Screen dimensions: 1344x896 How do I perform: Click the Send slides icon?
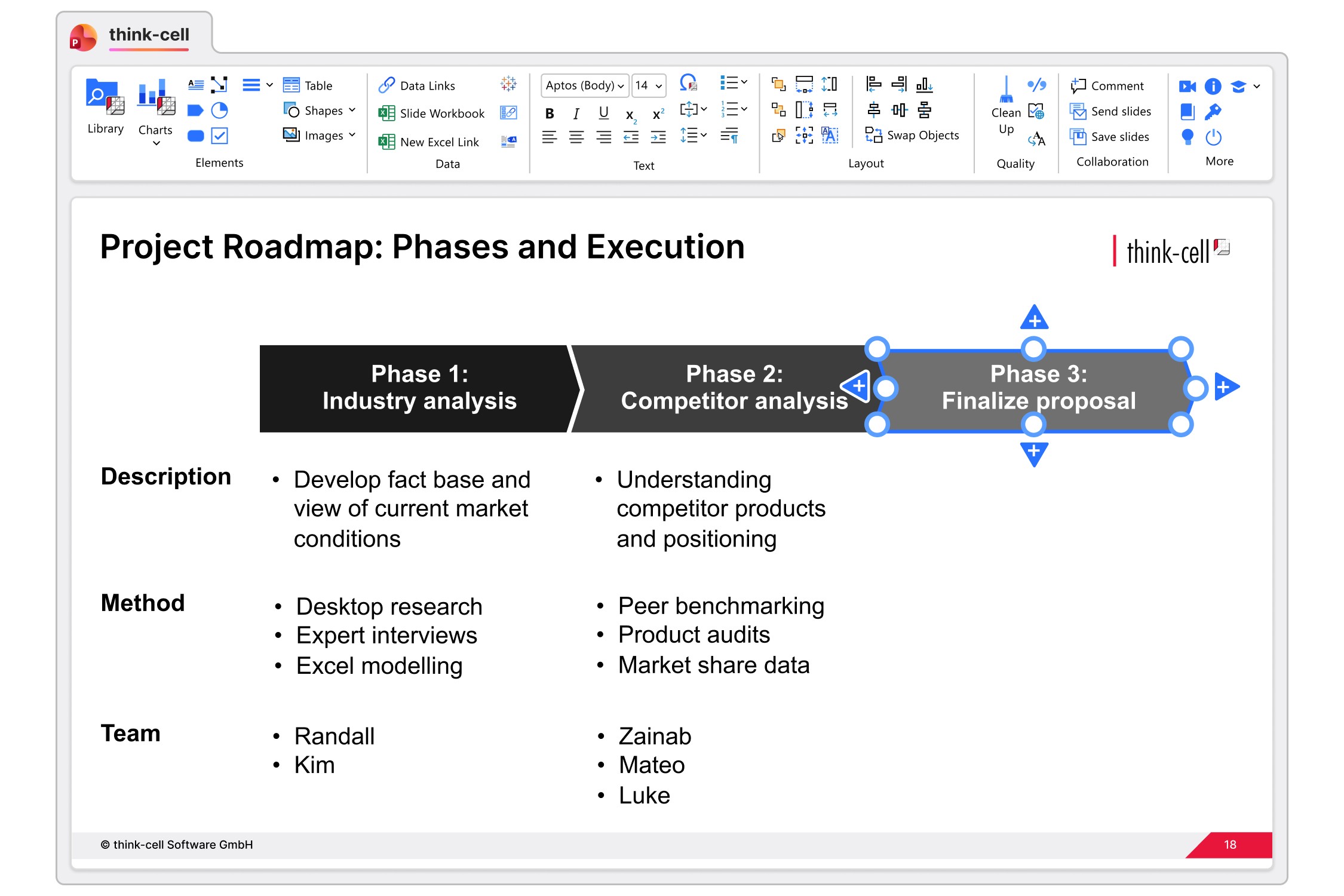(1078, 112)
